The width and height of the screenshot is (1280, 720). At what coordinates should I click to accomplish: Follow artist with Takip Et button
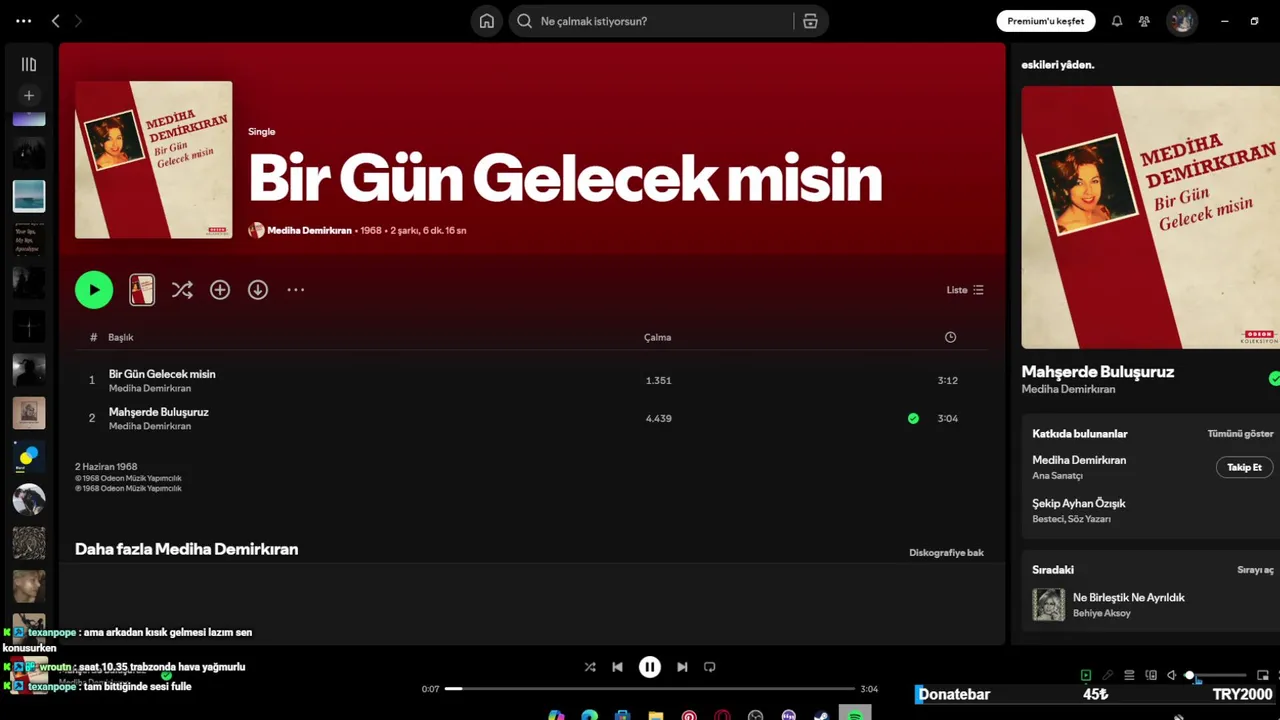click(1244, 467)
